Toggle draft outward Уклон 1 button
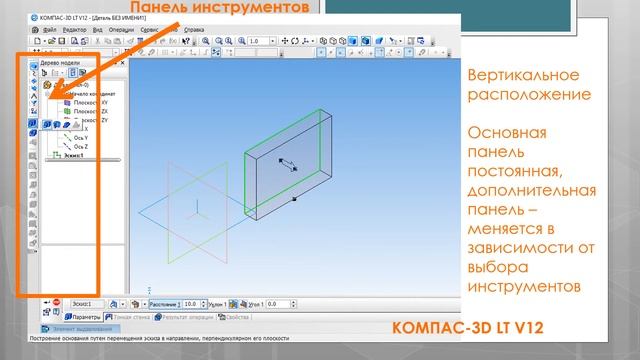This screenshot has width=640, height=360. point(233,304)
